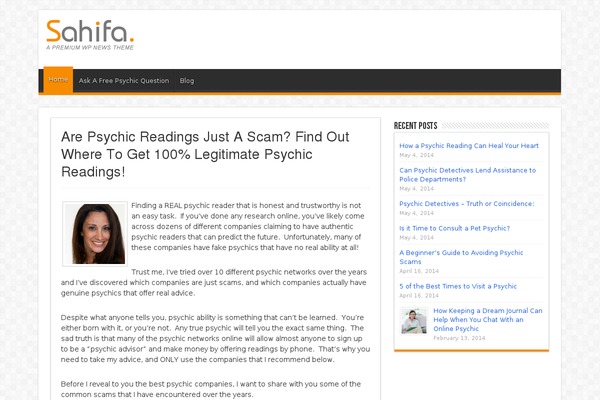Open the Home menu item
The height and width of the screenshot is (400, 600).
pos(58,80)
